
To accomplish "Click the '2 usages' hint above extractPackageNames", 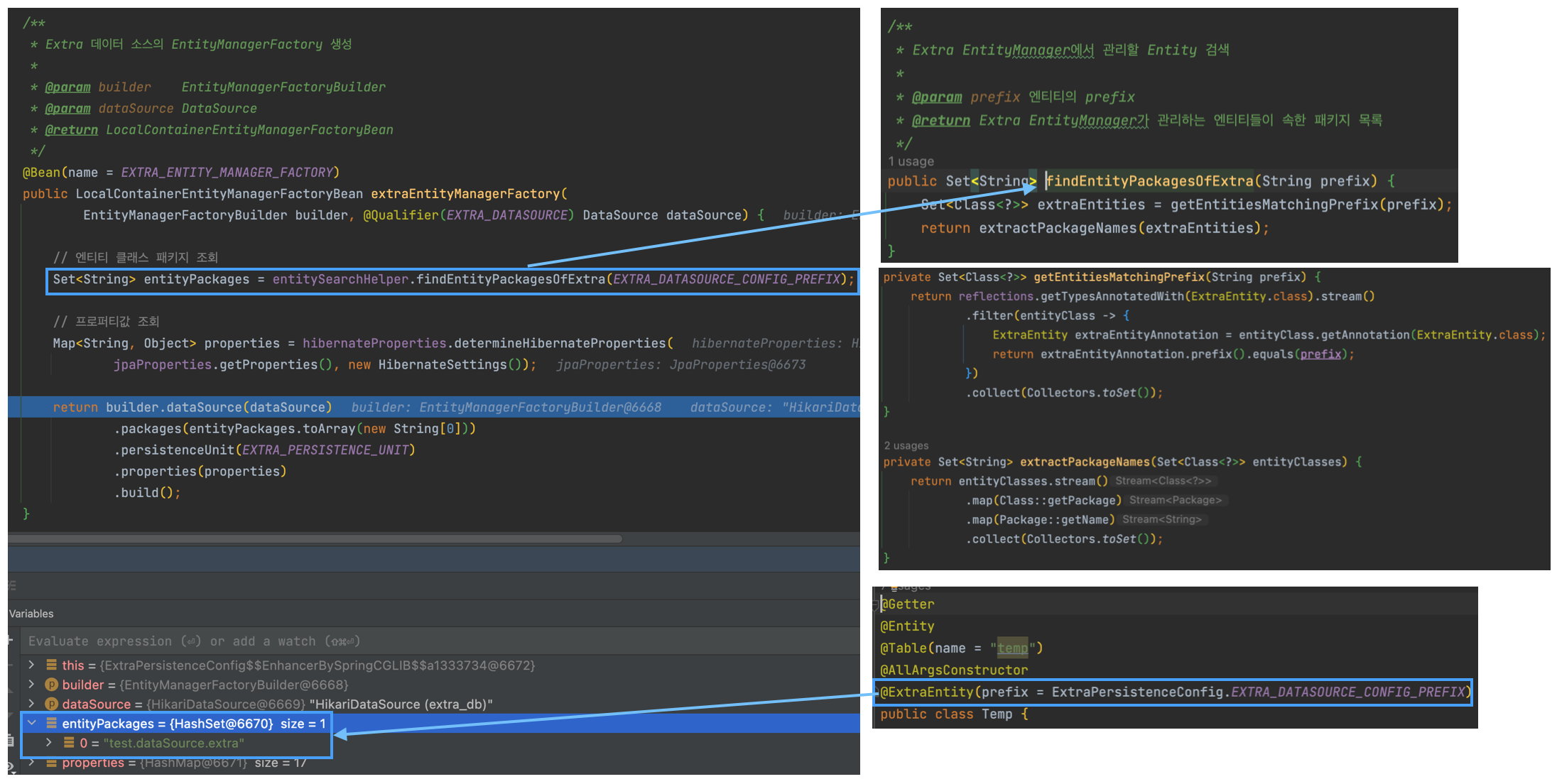I will [906, 446].
